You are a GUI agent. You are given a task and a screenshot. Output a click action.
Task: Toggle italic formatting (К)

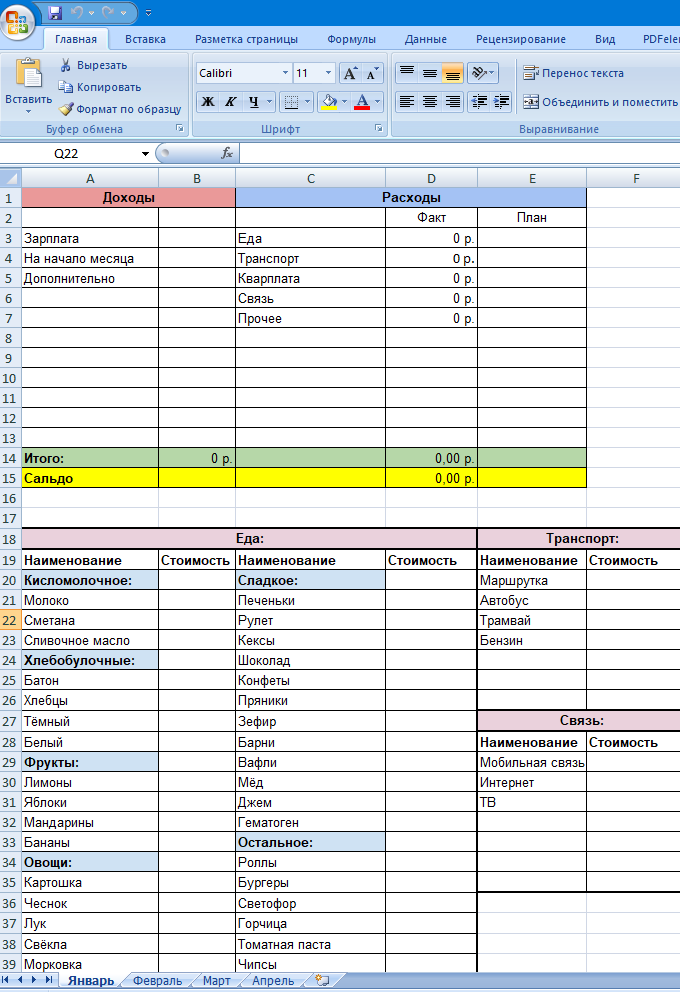[231, 102]
